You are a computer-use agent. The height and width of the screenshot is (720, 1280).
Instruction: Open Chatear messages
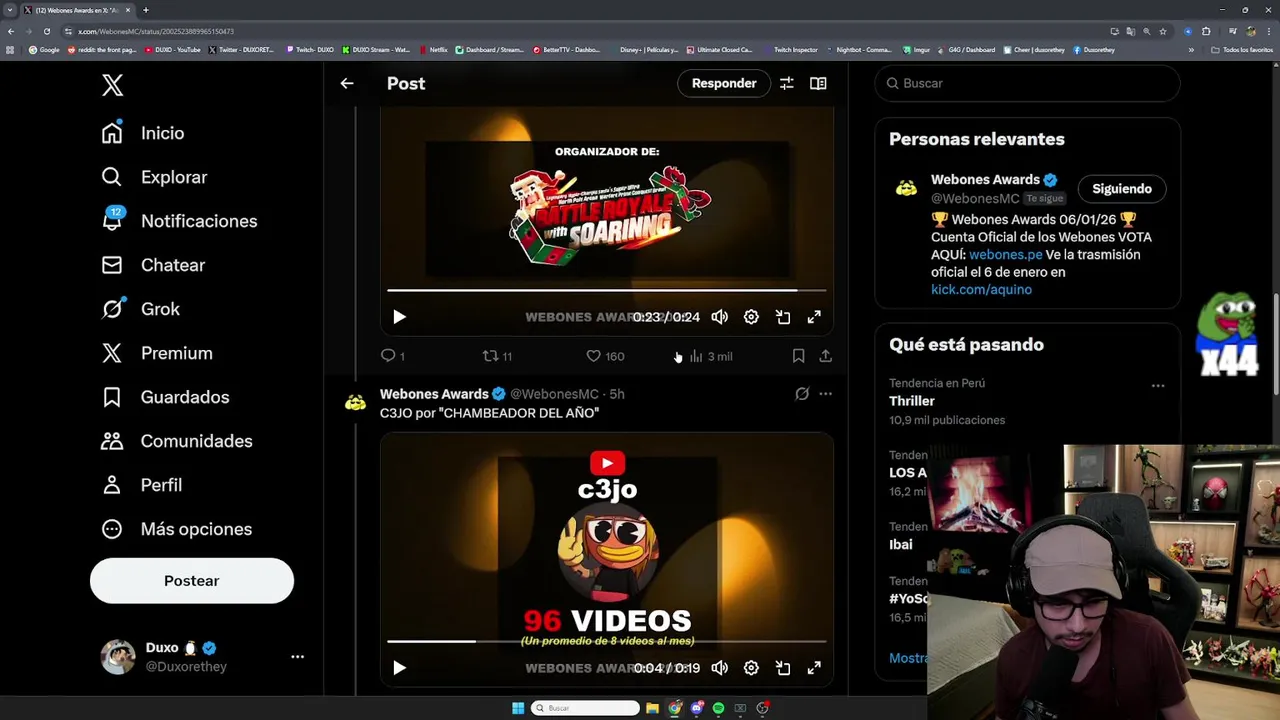tap(153, 265)
